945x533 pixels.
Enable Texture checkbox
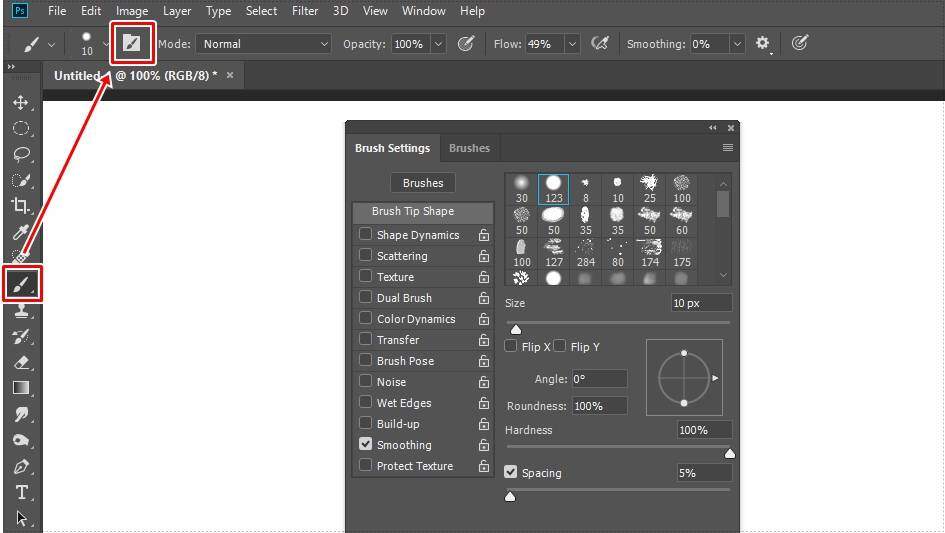pyautogui.click(x=365, y=276)
